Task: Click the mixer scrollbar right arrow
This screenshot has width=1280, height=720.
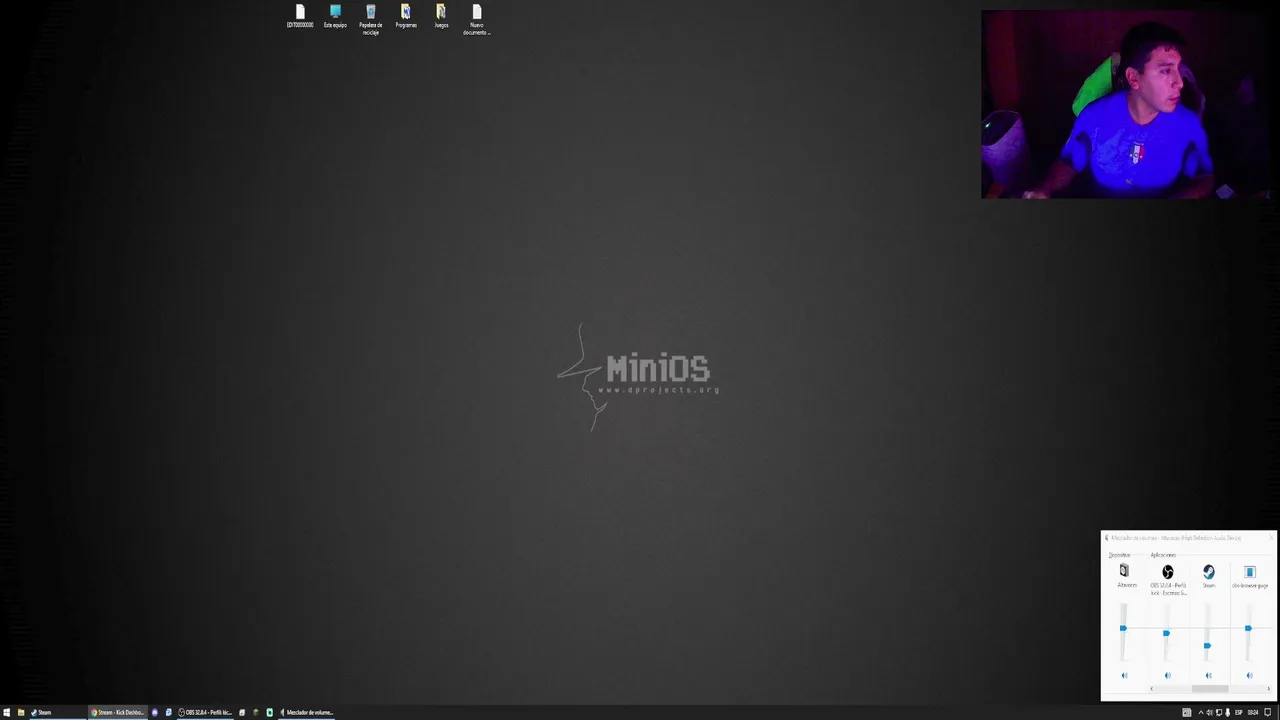Action: 1268,689
